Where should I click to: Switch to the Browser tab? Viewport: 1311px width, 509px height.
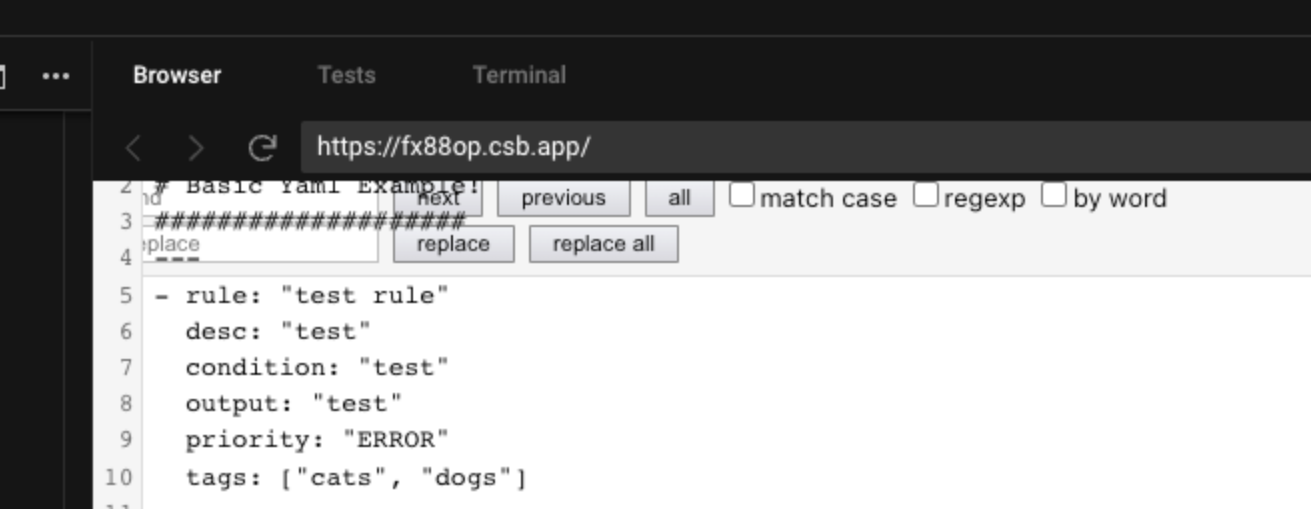point(177,75)
